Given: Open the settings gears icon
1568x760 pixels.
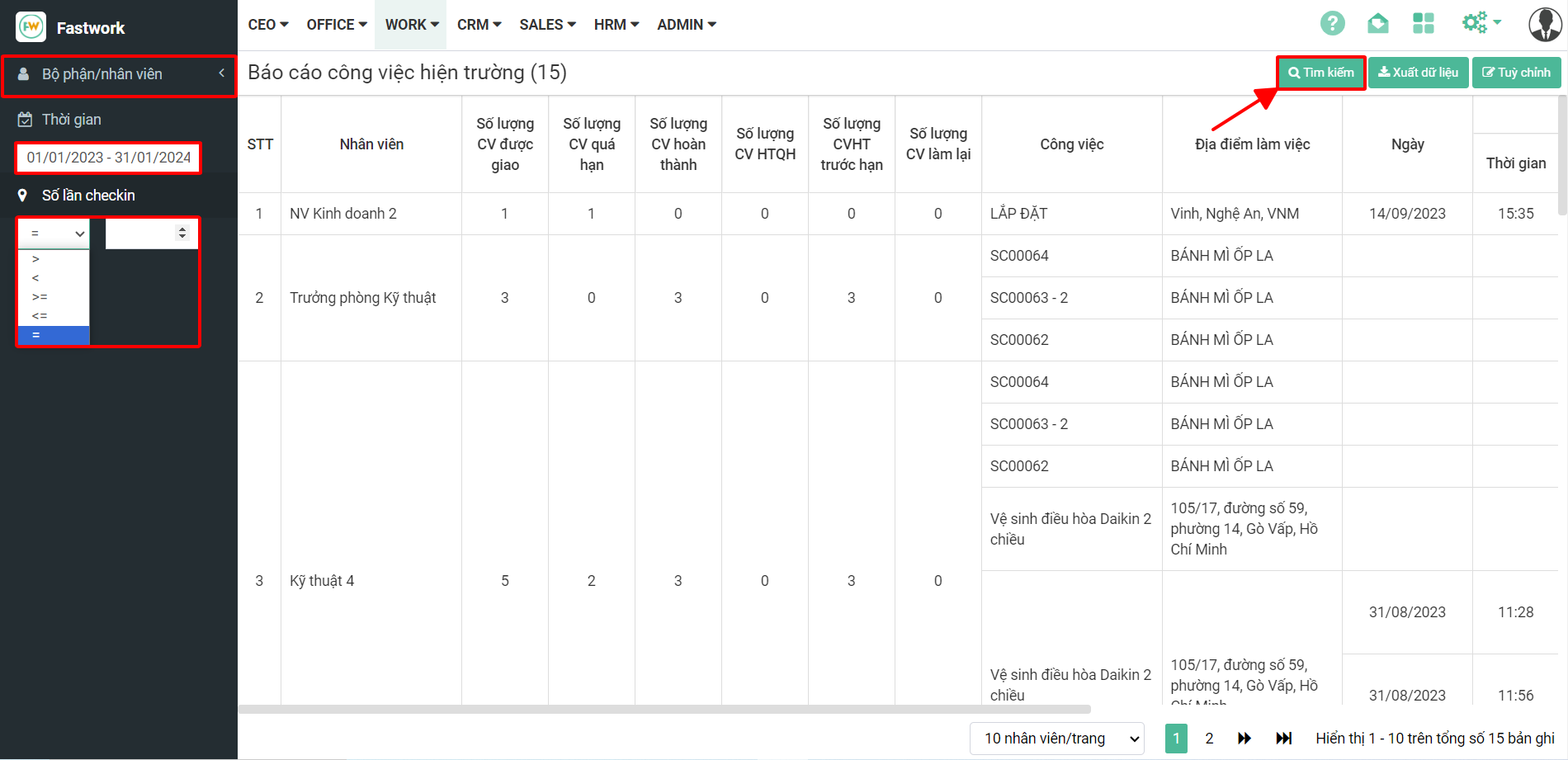Looking at the screenshot, I should coord(1476,22).
